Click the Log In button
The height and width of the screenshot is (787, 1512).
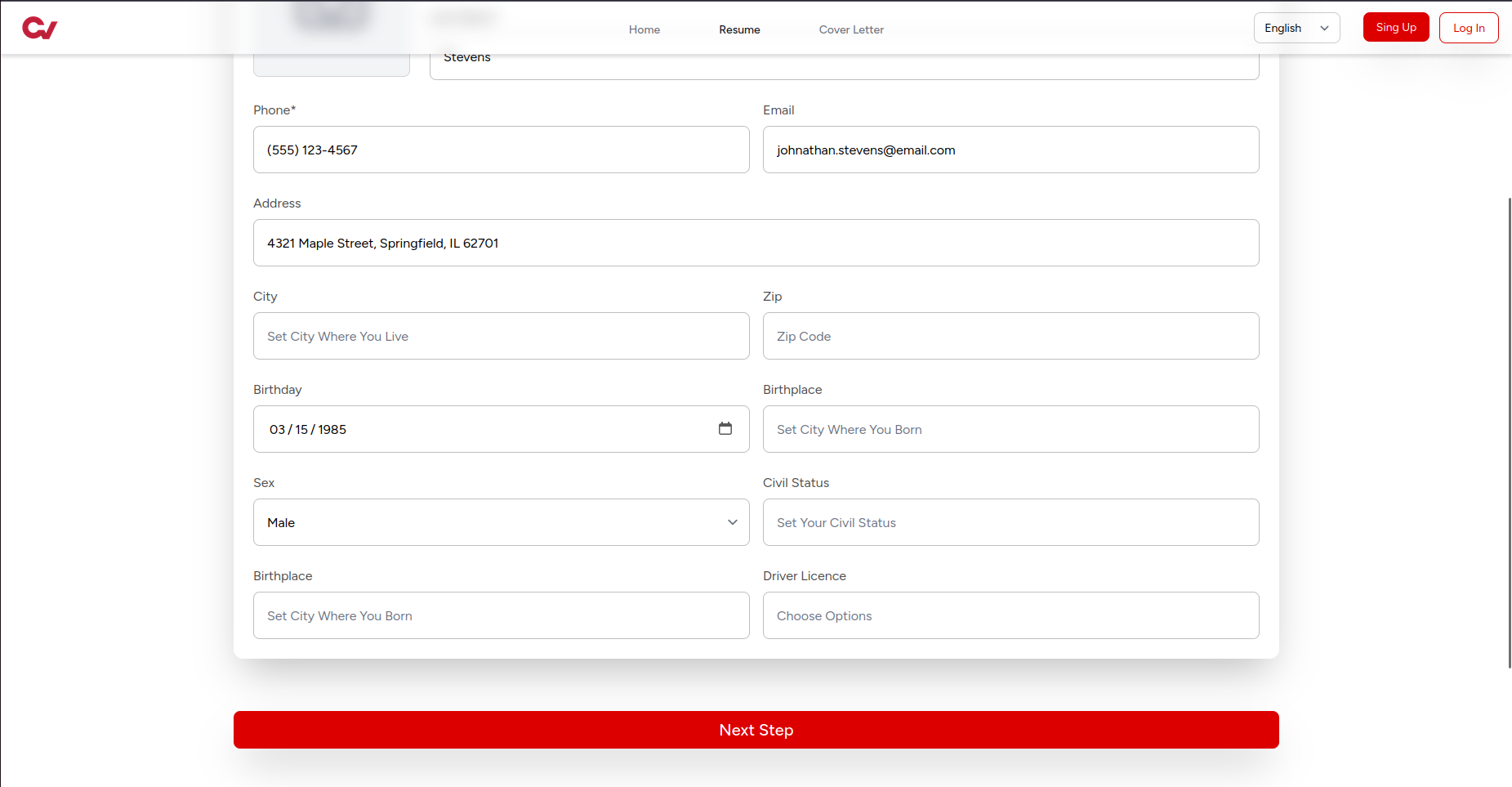pos(1468,28)
